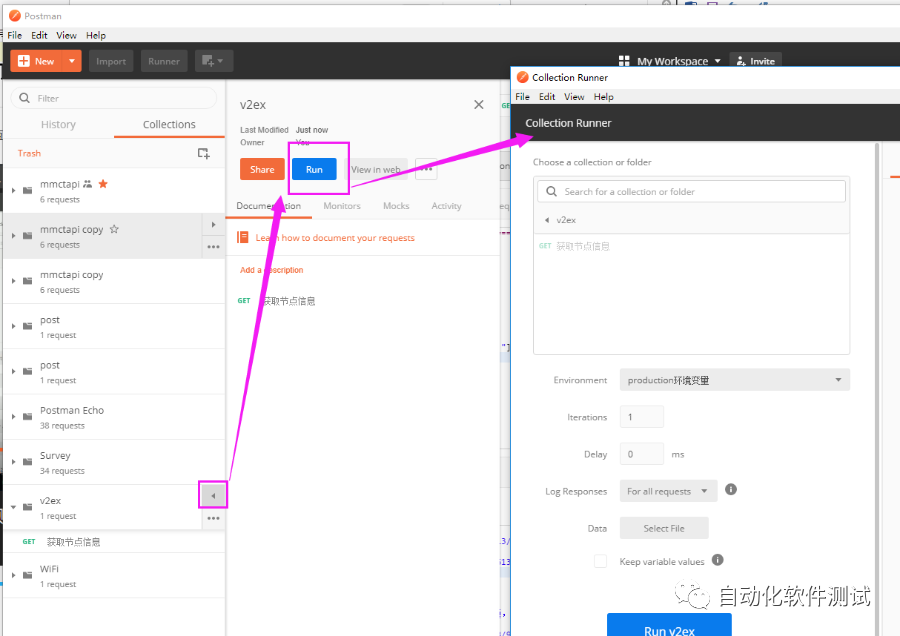The width and height of the screenshot is (900, 636).
Task: Open Runner from the Postman toolbar
Action: pyautogui.click(x=164, y=61)
